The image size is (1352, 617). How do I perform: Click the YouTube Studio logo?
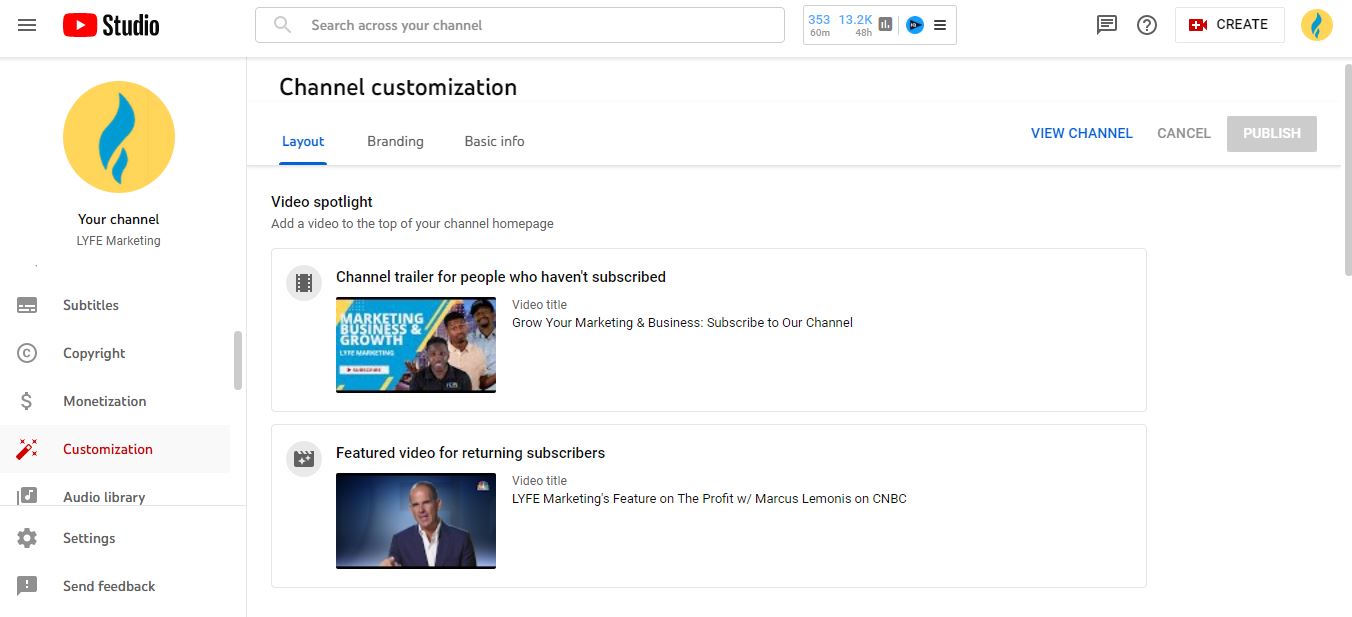pos(111,25)
